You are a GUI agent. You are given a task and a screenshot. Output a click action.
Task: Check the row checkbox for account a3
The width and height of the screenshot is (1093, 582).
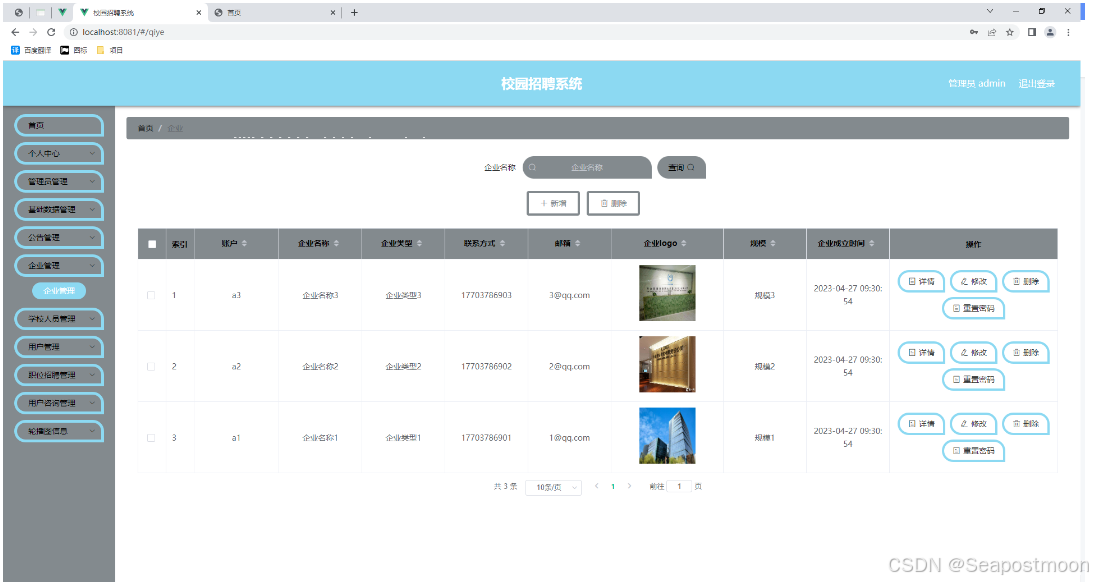click(x=152, y=294)
